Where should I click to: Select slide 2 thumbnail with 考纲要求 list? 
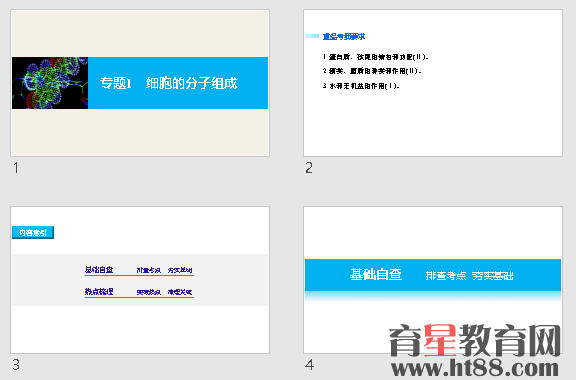(x=433, y=83)
